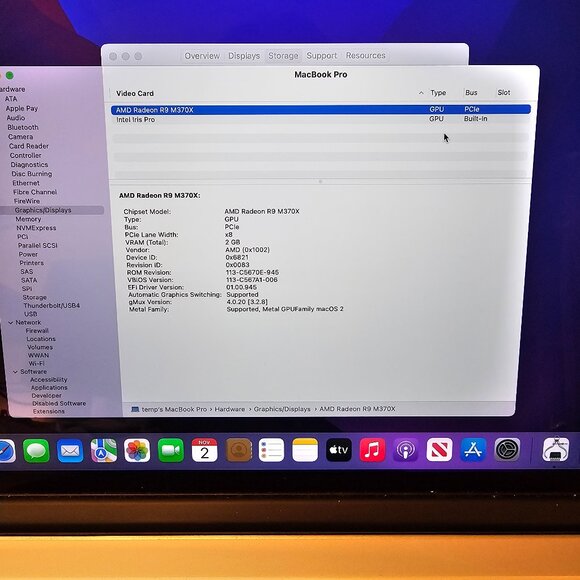Open Maps app in Dock
Image resolution: width=580 pixels, height=580 pixels.
coord(104,451)
